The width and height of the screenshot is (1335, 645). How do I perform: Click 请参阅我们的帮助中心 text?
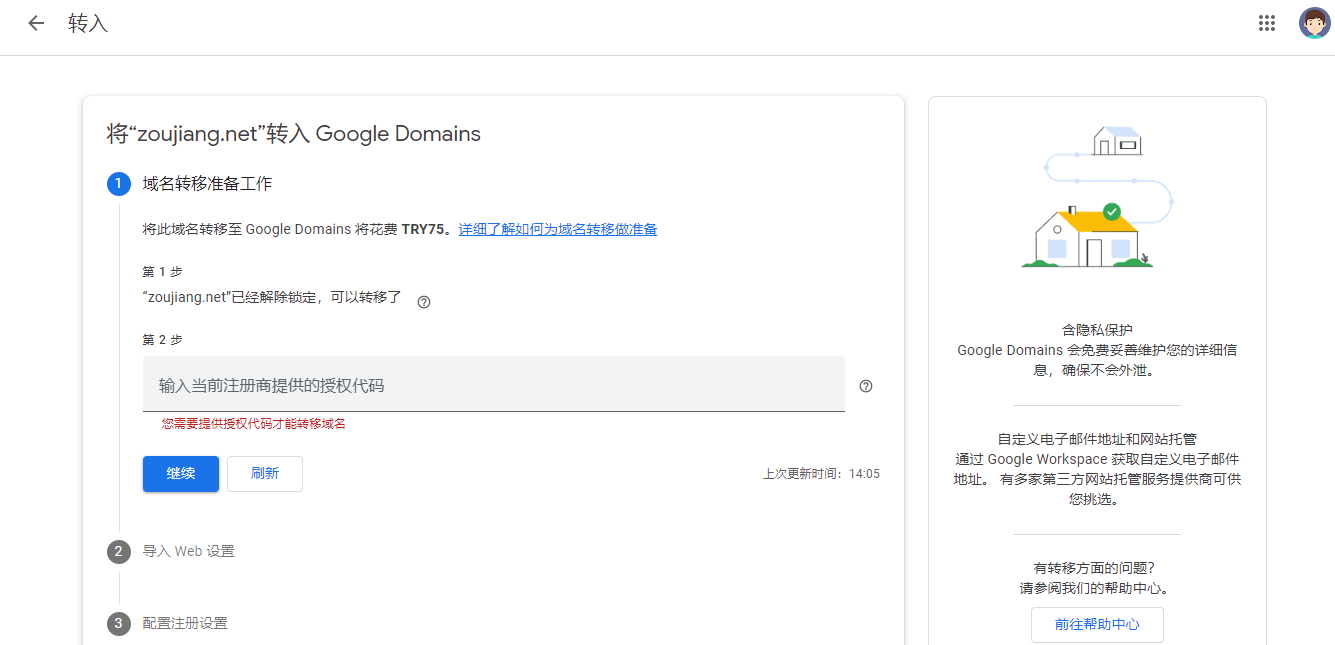(x=1094, y=588)
